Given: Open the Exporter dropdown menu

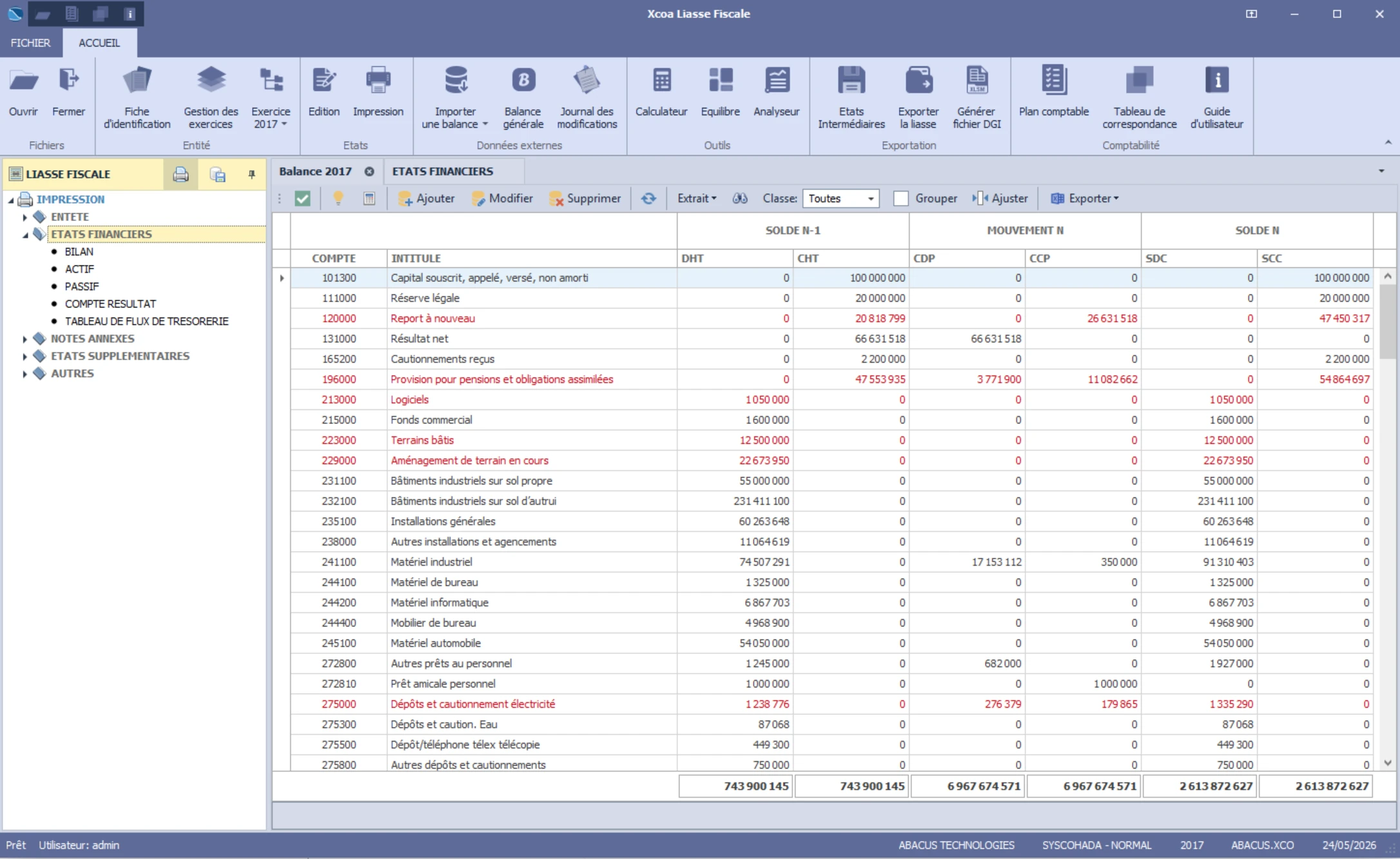Looking at the screenshot, I should pos(1085,198).
